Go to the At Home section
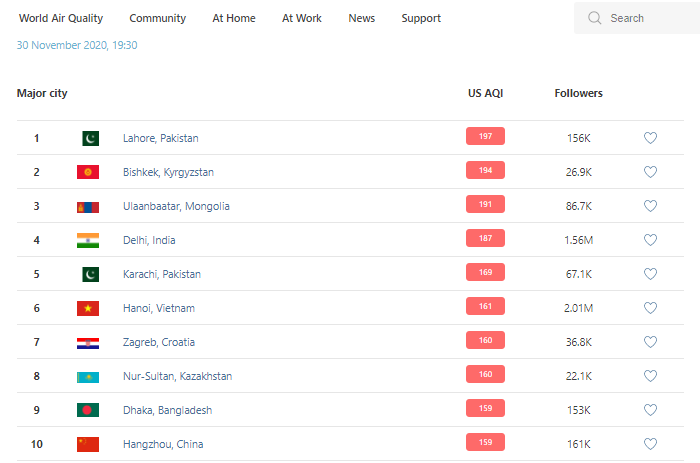Image resolution: width=700 pixels, height=463 pixels. (x=234, y=18)
